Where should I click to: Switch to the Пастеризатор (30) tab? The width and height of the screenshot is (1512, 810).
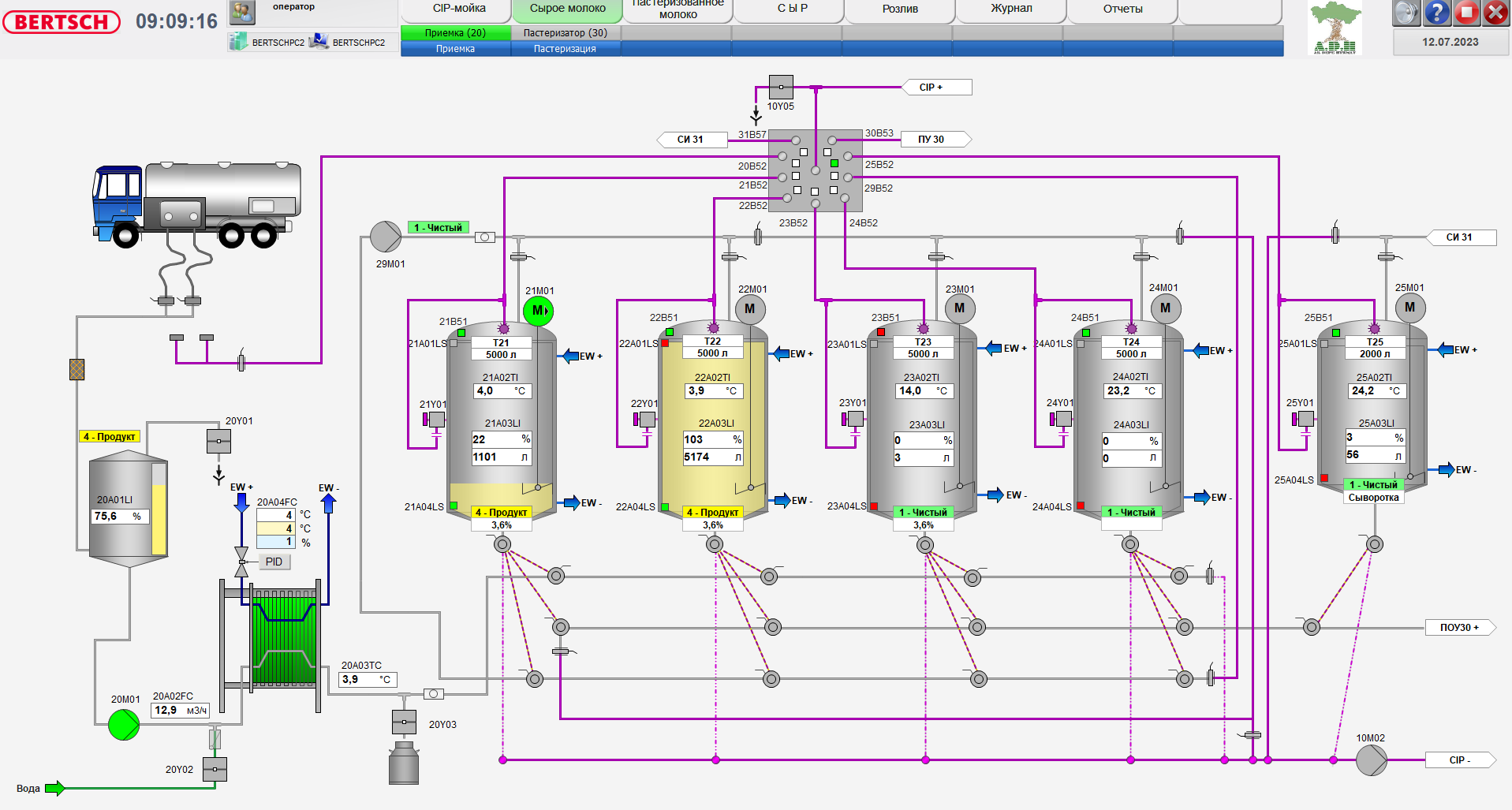[x=567, y=32]
